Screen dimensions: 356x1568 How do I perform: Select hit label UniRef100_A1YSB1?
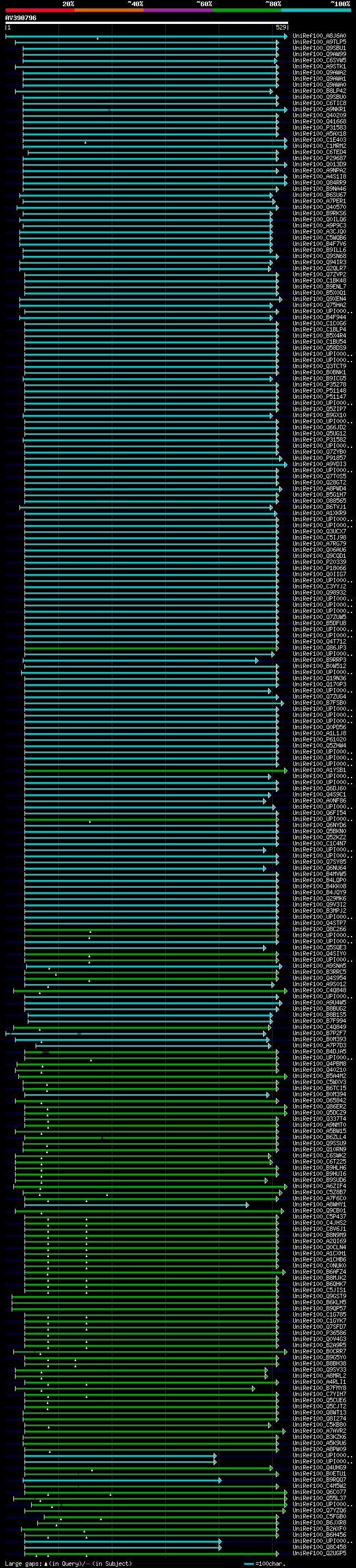[x=319, y=770]
